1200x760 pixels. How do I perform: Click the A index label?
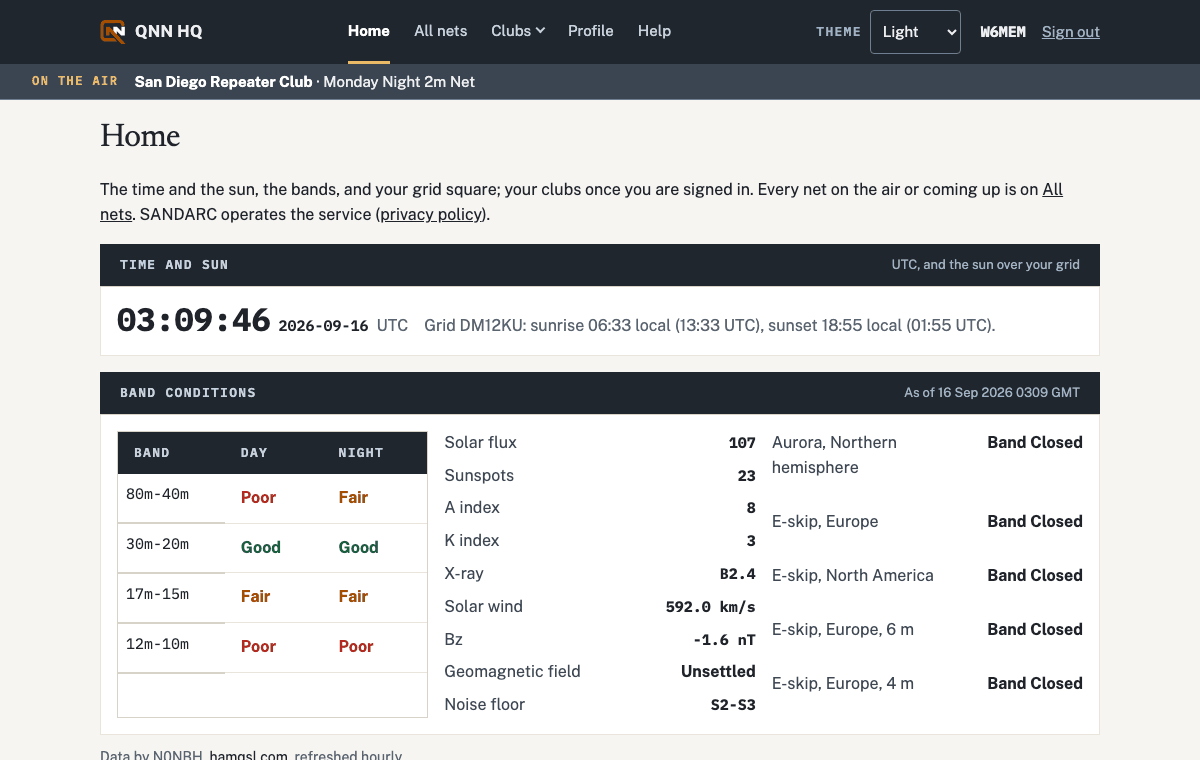tap(472, 507)
